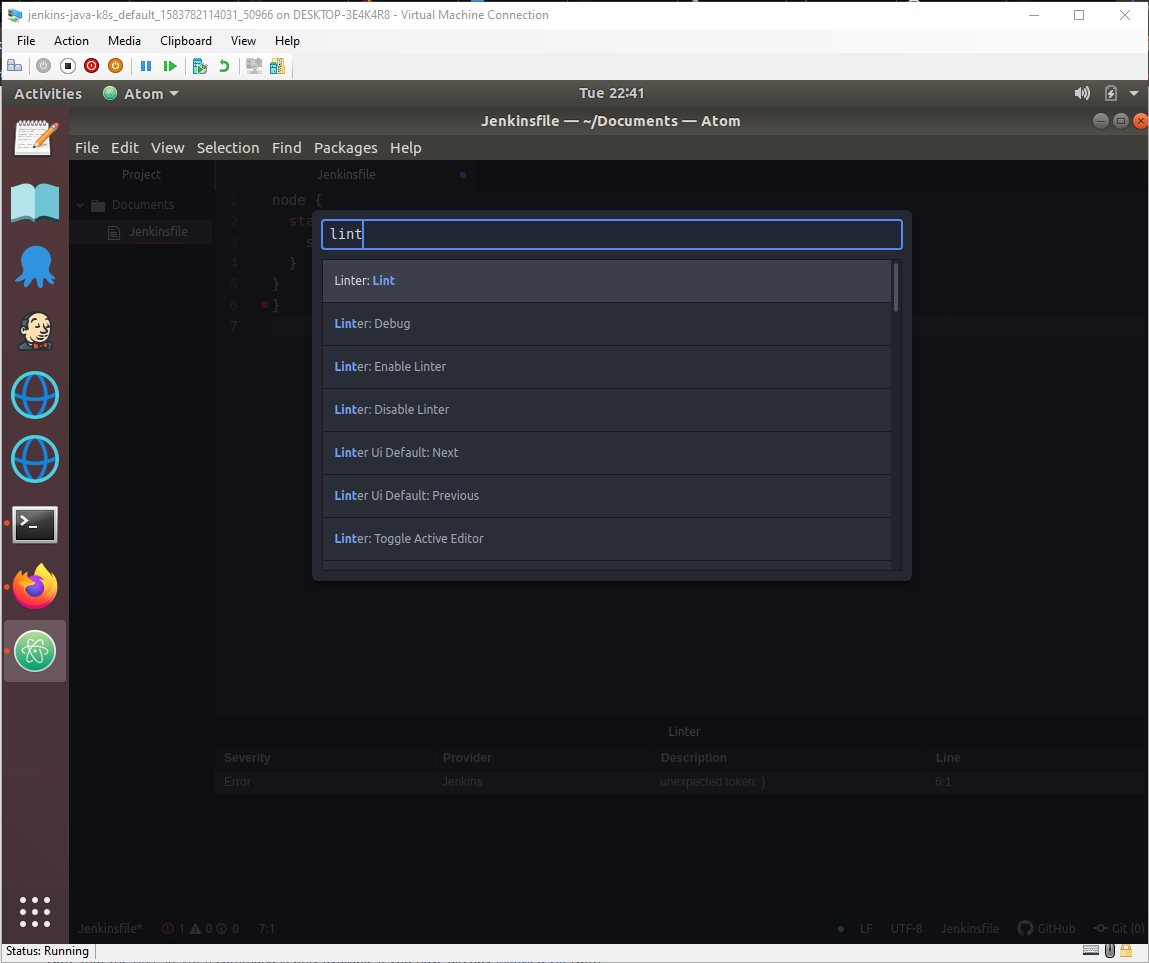Click the Revert checkpoint arrow icon
1149x963 pixels.
(x=224, y=66)
